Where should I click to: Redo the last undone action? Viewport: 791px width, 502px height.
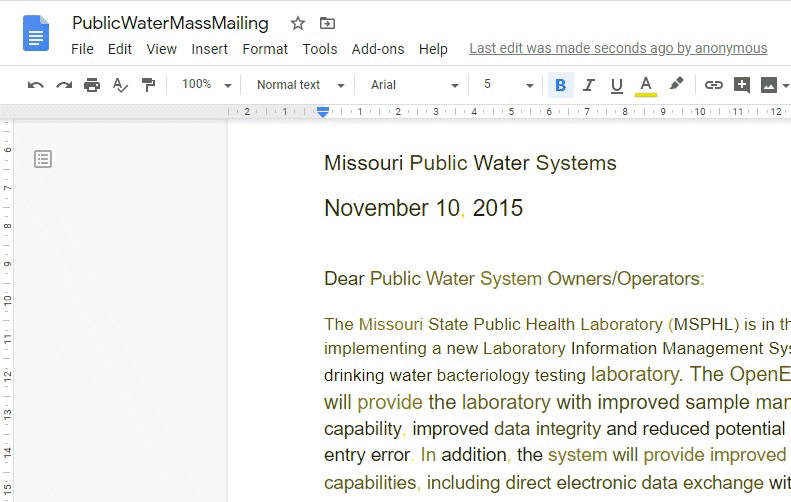pyautogui.click(x=64, y=85)
